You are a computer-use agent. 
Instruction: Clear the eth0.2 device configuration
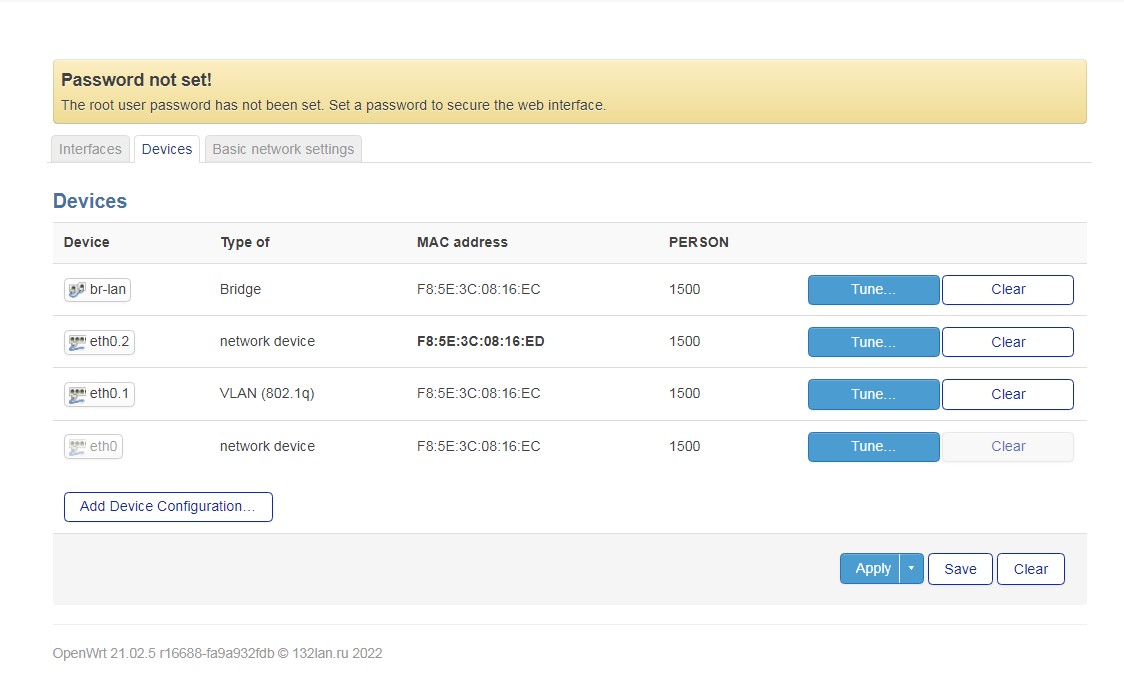coord(1007,341)
